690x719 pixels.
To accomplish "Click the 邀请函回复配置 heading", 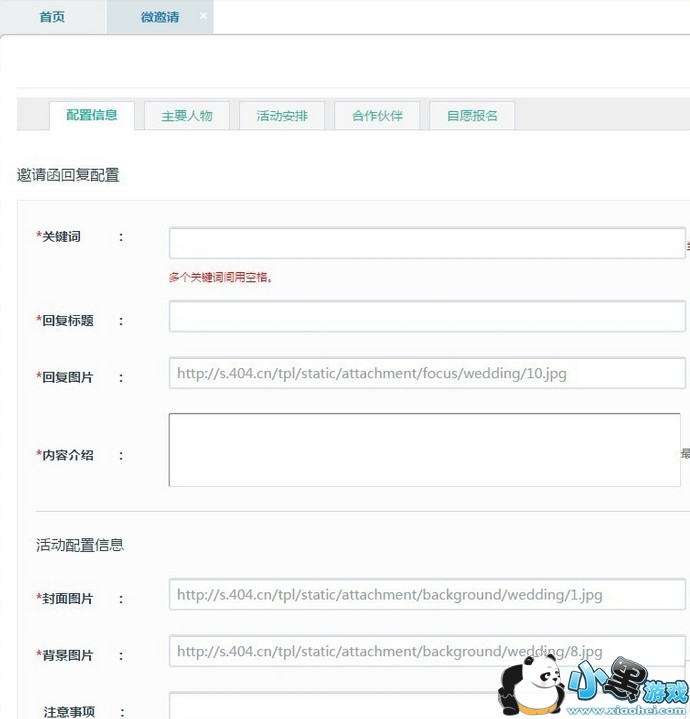I will tap(68, 175).
